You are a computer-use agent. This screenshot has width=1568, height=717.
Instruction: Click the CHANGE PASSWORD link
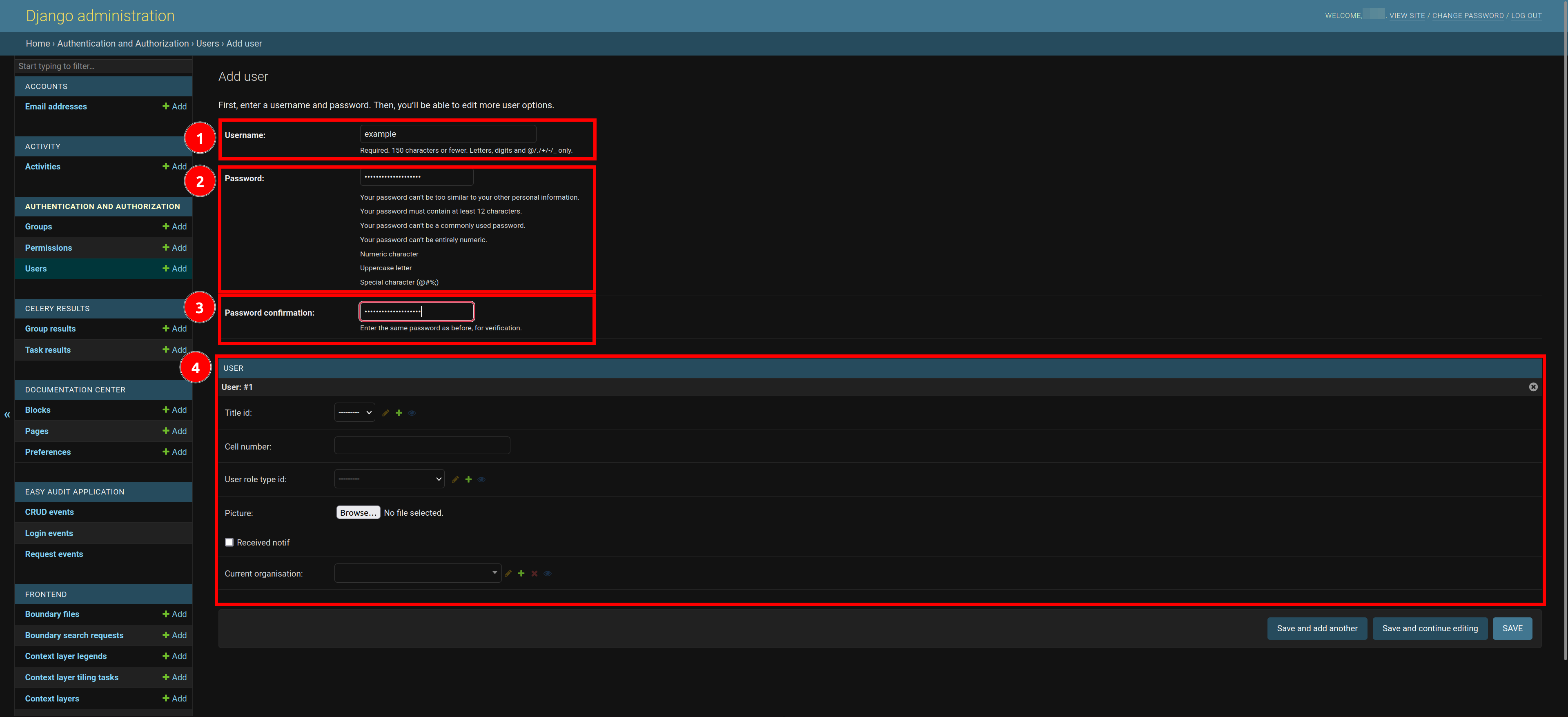(1468, 16)
